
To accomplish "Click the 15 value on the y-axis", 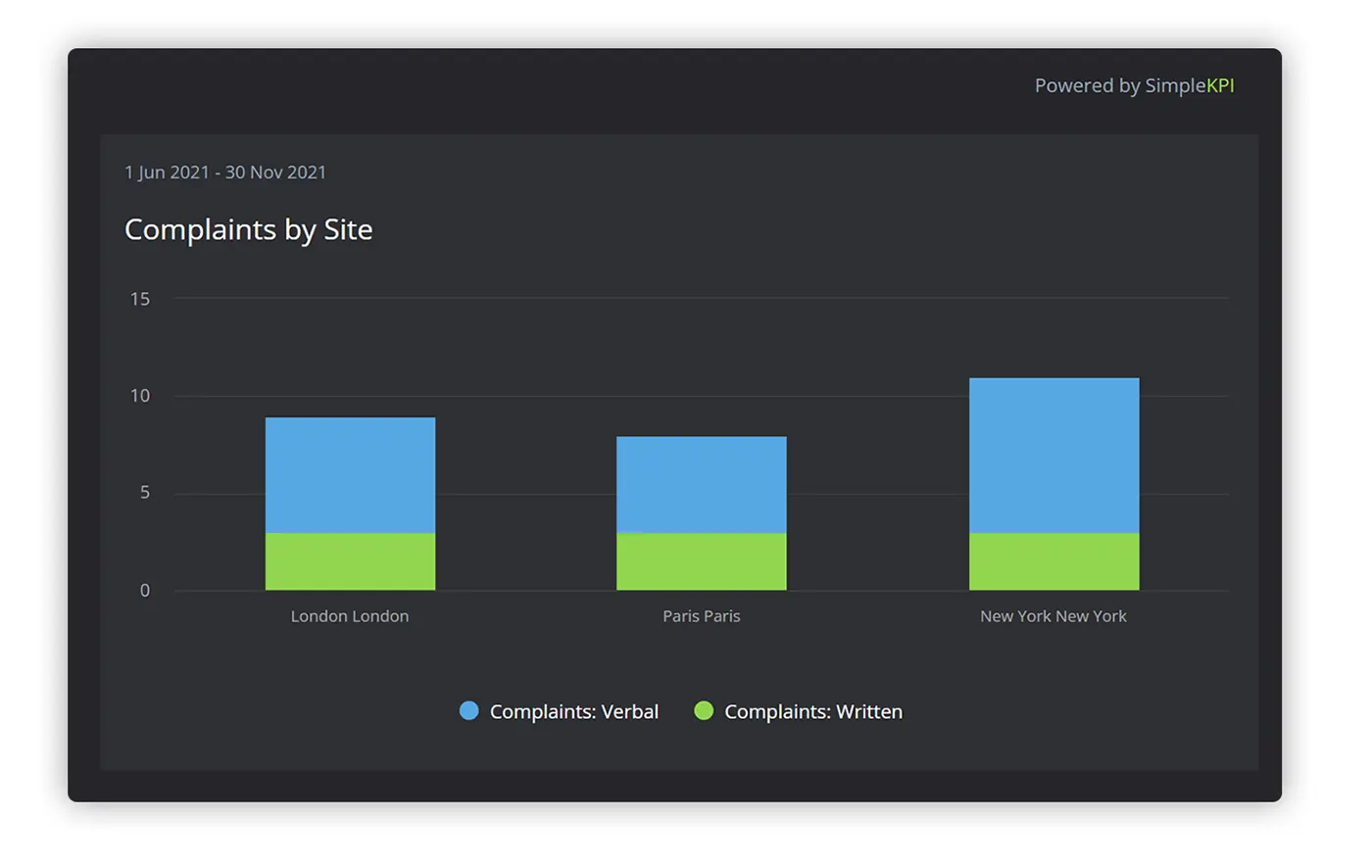I will (140, 299).
